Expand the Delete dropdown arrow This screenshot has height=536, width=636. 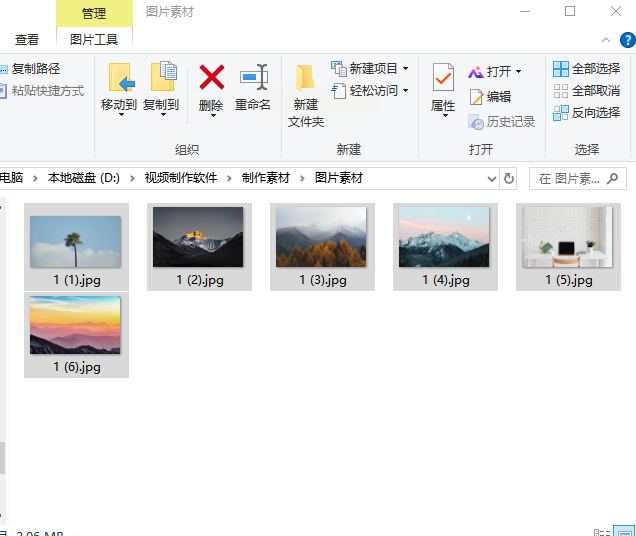click(x=213, y=116)
